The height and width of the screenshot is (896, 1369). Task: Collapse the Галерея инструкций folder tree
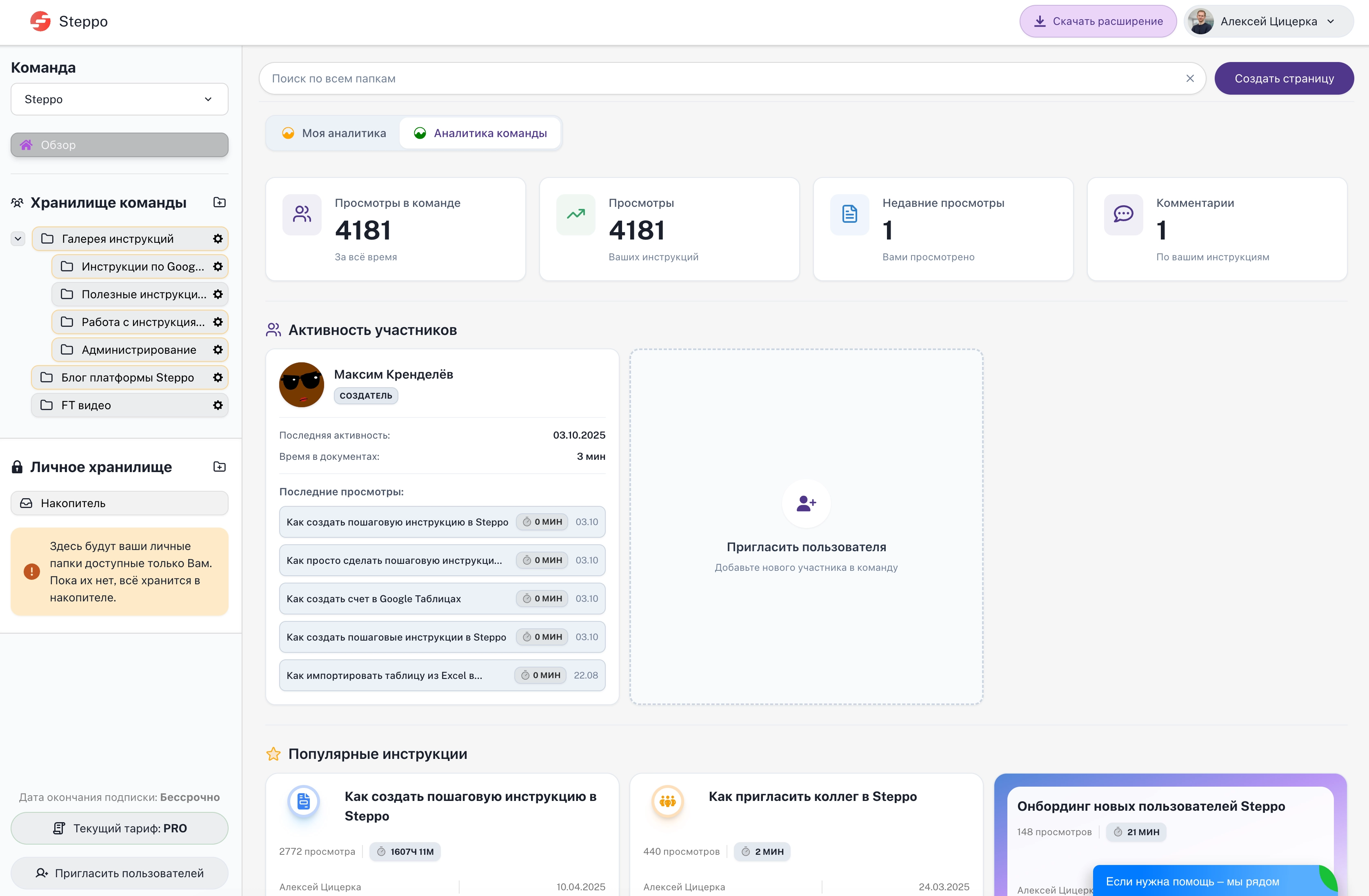click(x=18, y=239)
